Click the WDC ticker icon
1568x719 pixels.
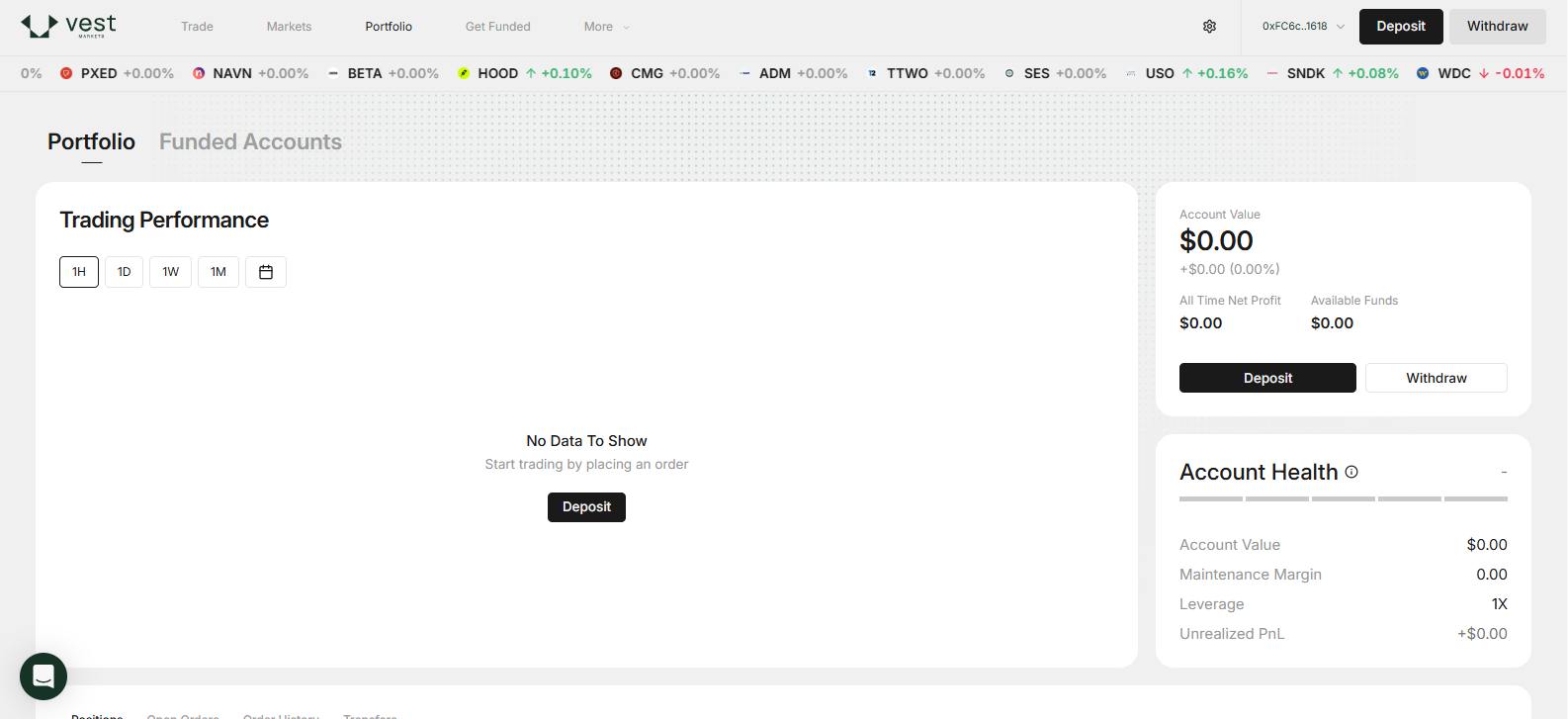(x=1423, y=73)
